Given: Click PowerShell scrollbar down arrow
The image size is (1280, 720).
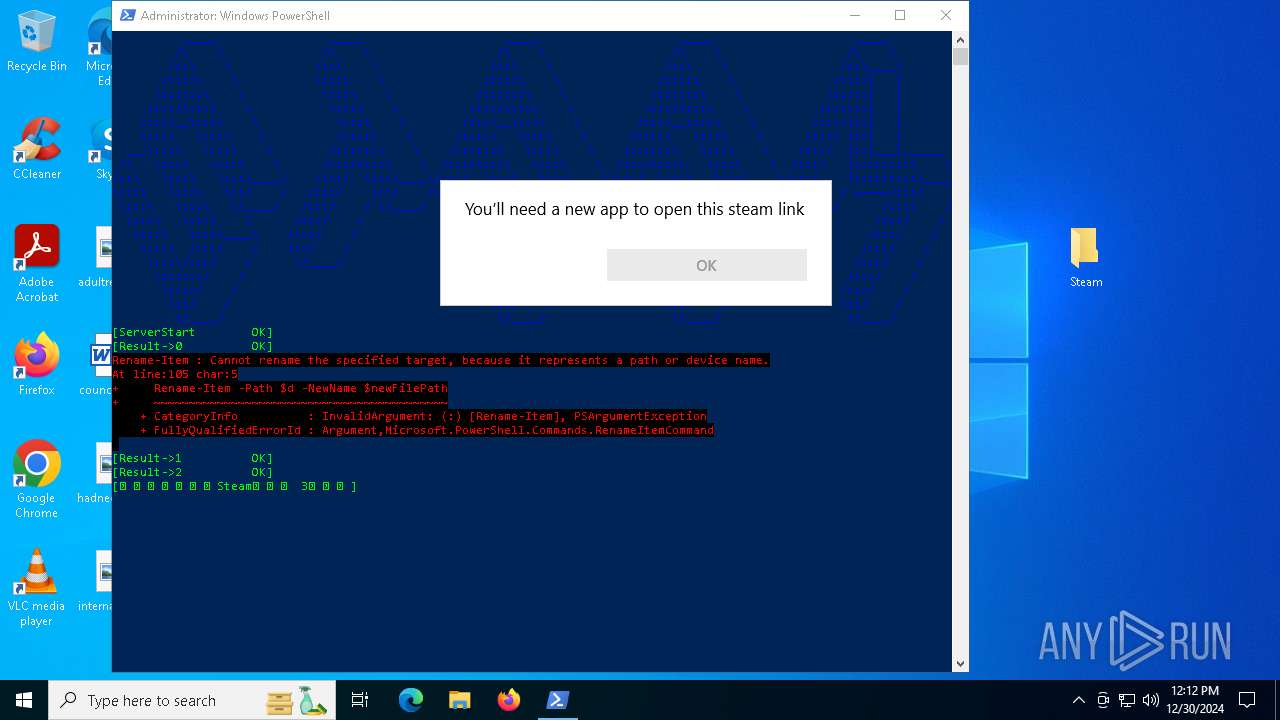Looking at the screenshot, I should click(960, 663).
